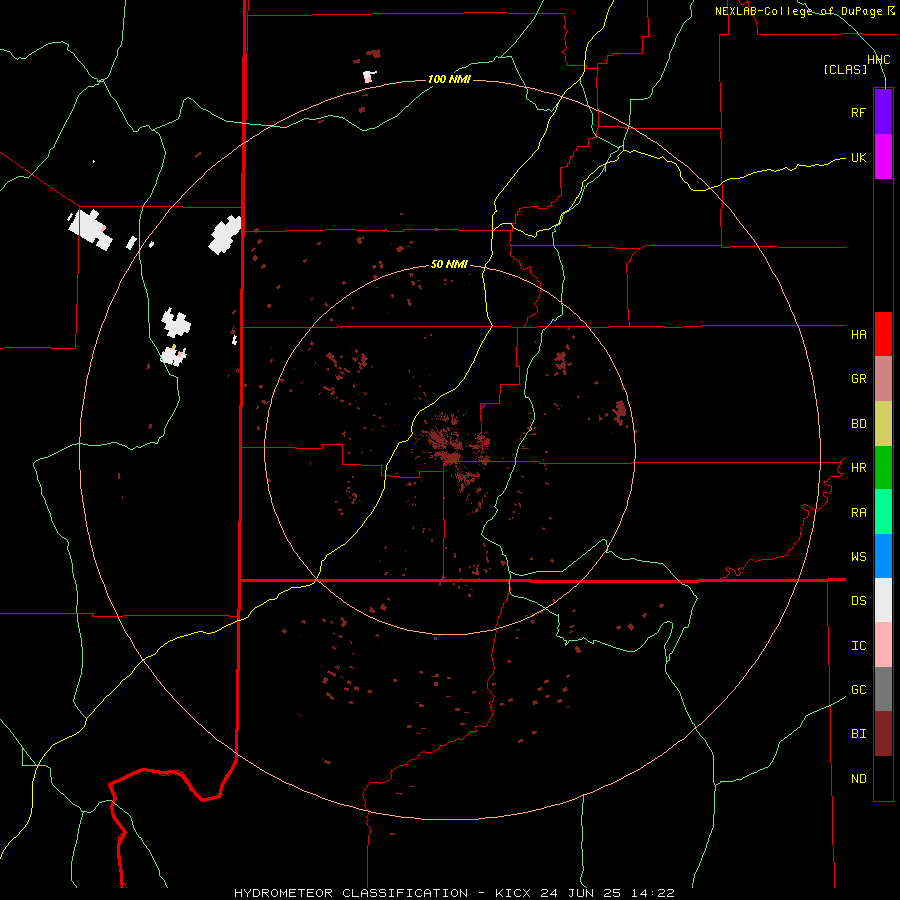Select the pink IC legend swatch
Screen dimensions: 900x900
pos(883,645)
